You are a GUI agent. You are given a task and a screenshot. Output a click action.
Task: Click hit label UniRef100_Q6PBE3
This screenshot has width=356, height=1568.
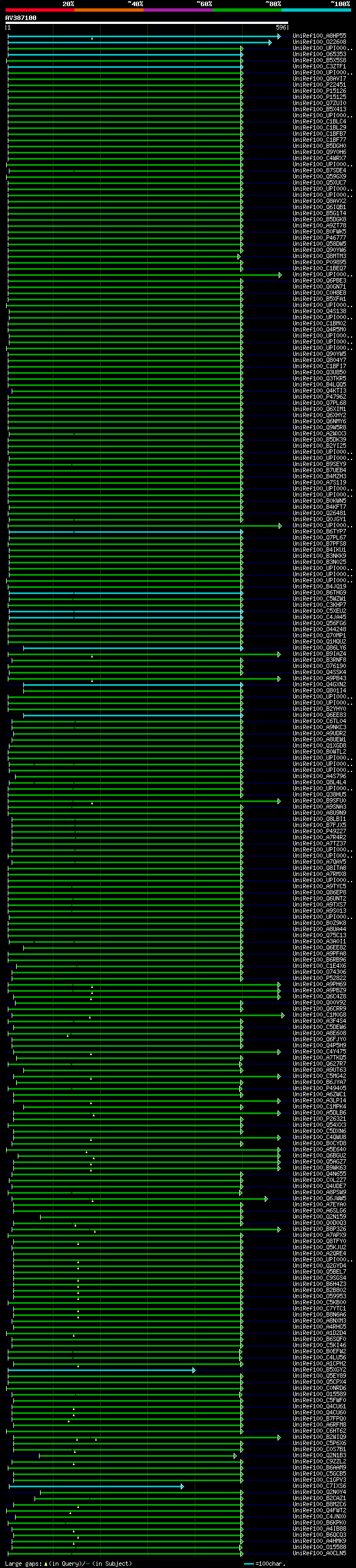click(319, 281)
